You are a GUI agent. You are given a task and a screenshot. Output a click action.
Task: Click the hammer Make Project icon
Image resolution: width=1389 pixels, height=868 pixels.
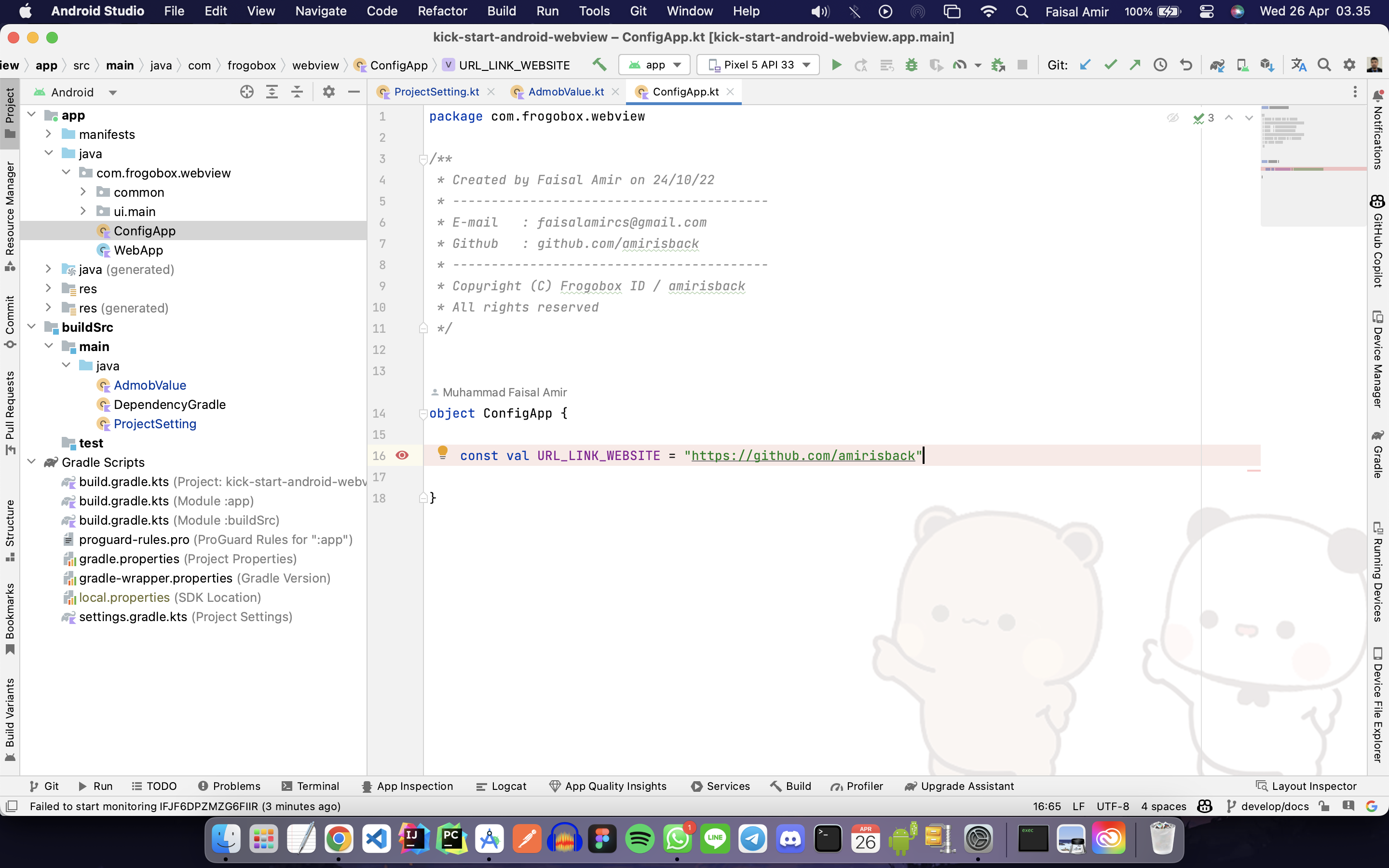point(599,65)
